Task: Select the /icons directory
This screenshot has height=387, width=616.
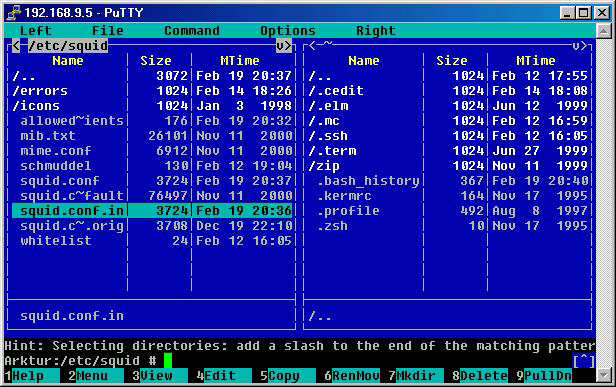Action: click(x=152, y=106)
